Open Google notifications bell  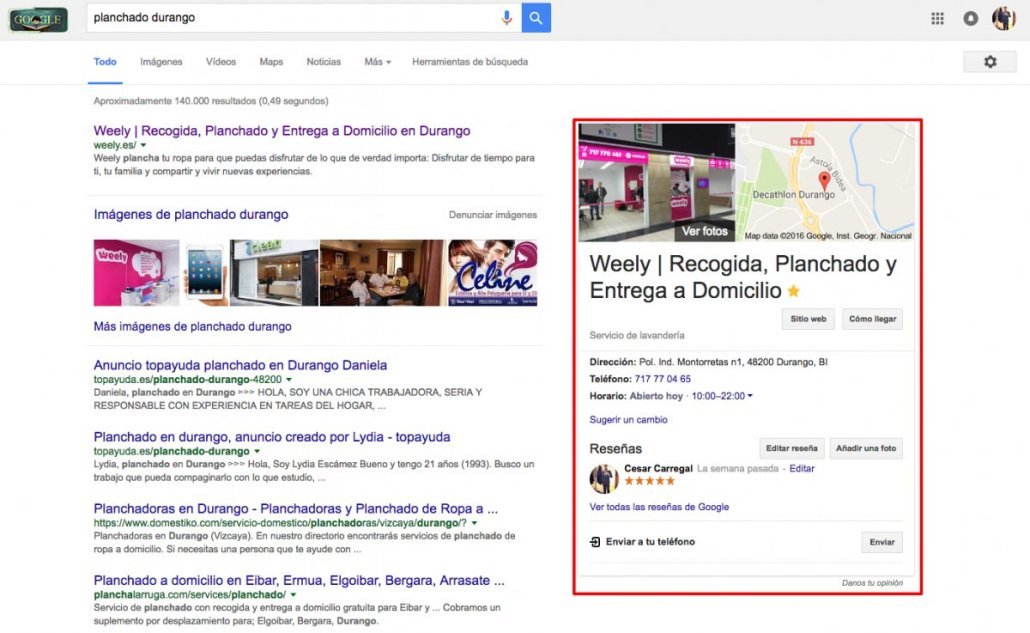(970, 18)
